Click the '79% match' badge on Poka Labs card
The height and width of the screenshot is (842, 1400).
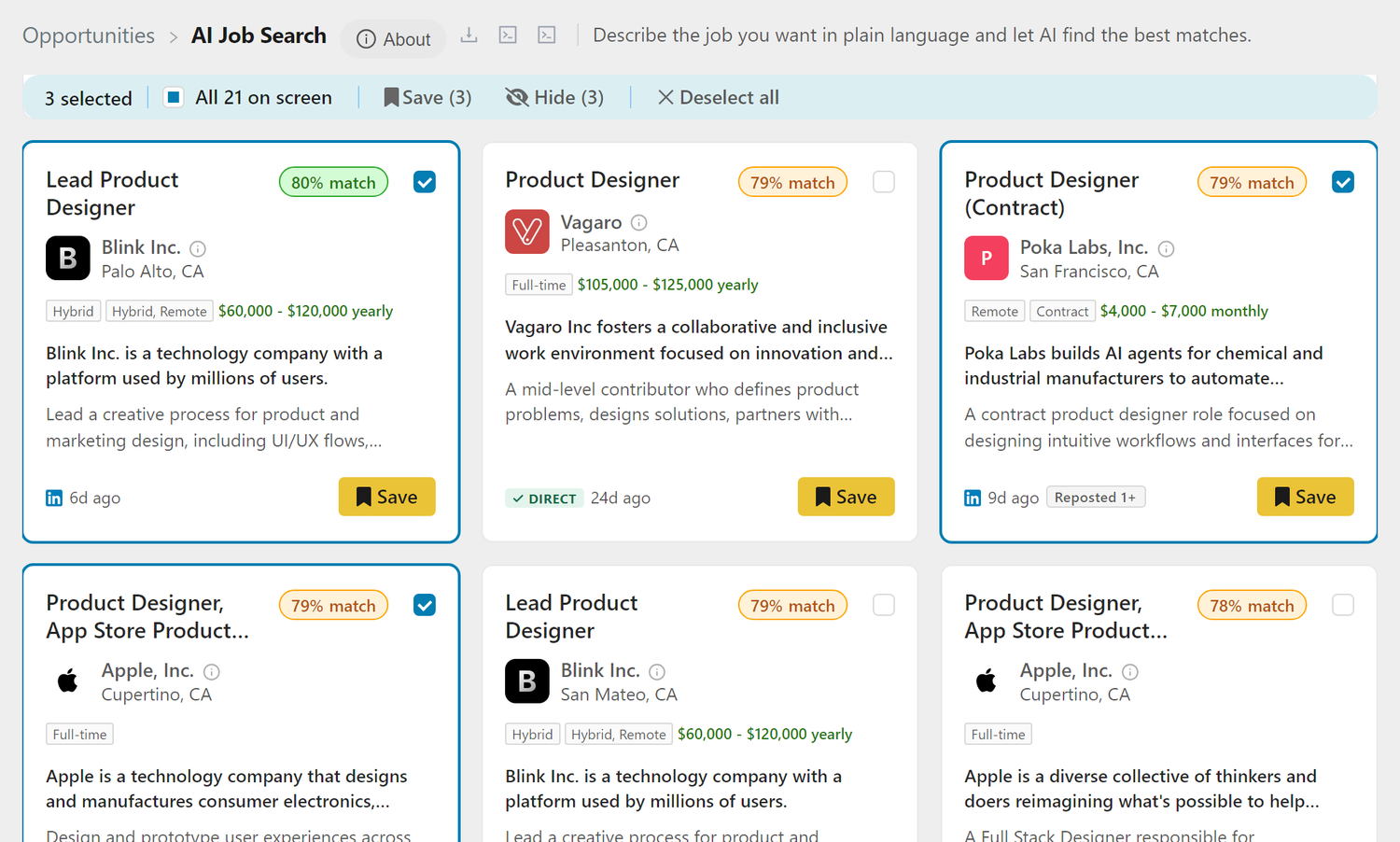(1252, 183)
